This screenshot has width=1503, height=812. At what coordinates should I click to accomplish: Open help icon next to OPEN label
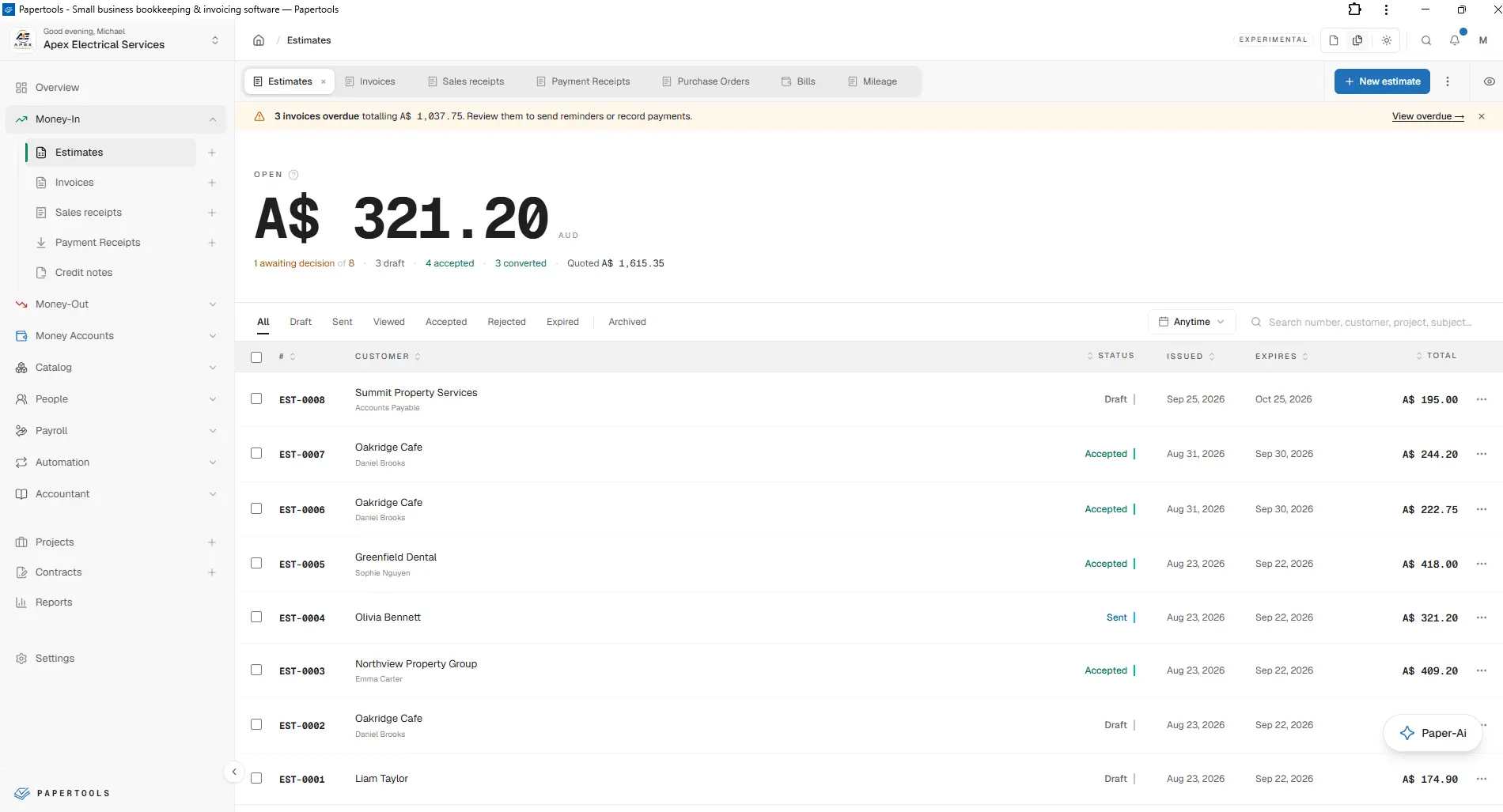(293, 175)
